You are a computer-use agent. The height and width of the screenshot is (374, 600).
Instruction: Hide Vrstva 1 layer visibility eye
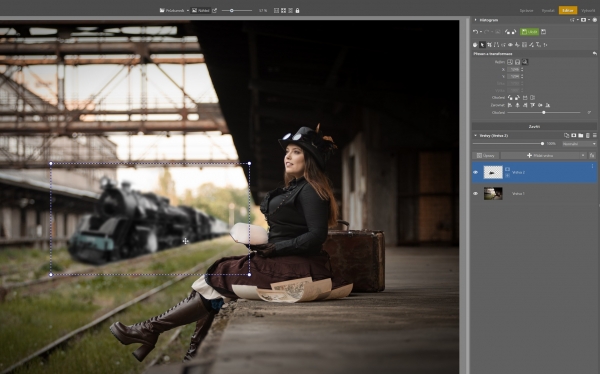pos(475,194)
